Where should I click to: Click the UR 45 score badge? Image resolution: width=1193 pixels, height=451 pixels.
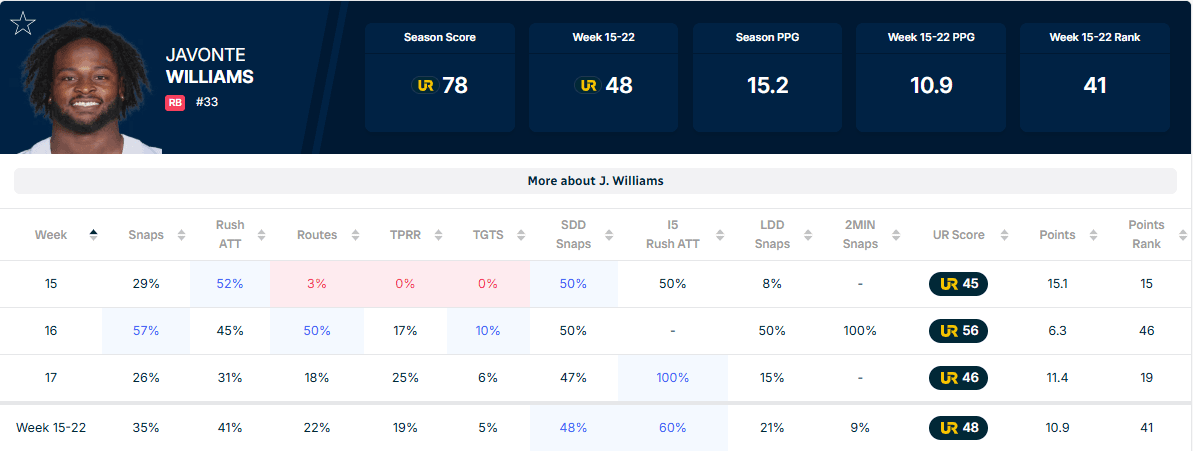pos(958,284)
